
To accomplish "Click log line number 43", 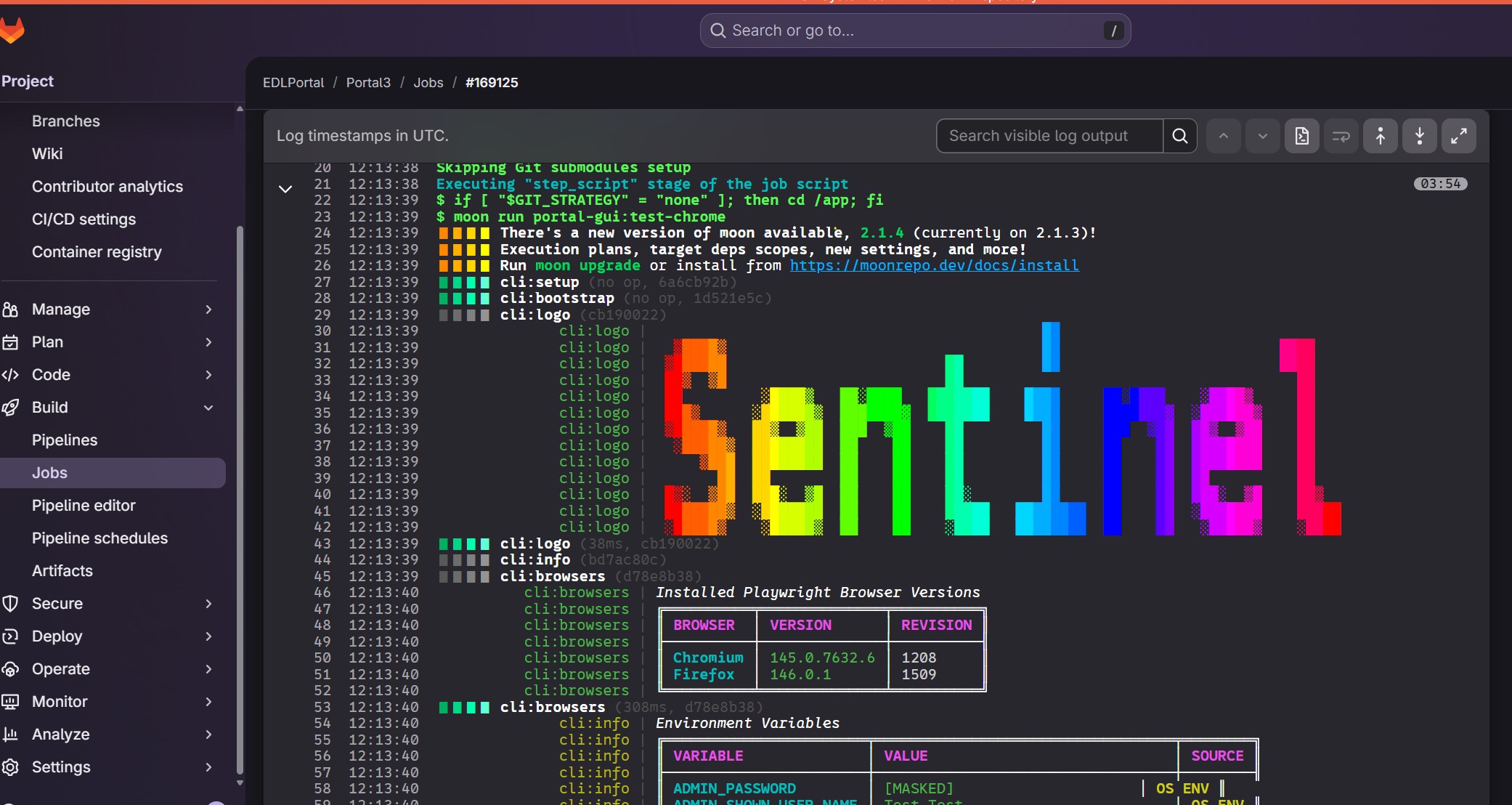I will pyautogui.click(x=322, y=543).
